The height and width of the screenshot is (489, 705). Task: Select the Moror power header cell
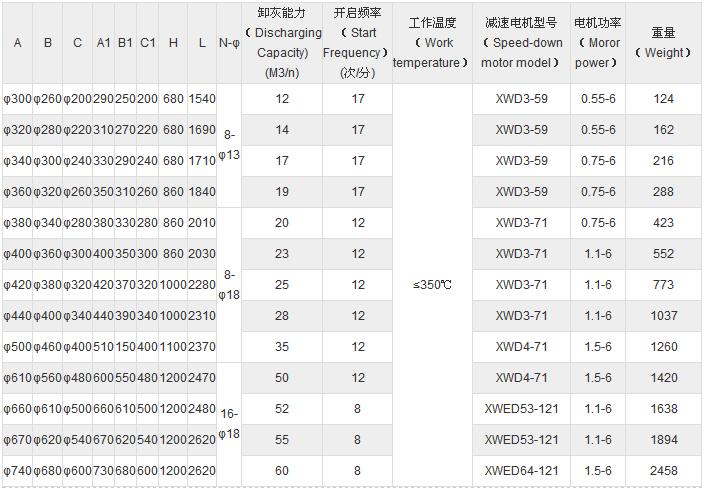(598, 43)
